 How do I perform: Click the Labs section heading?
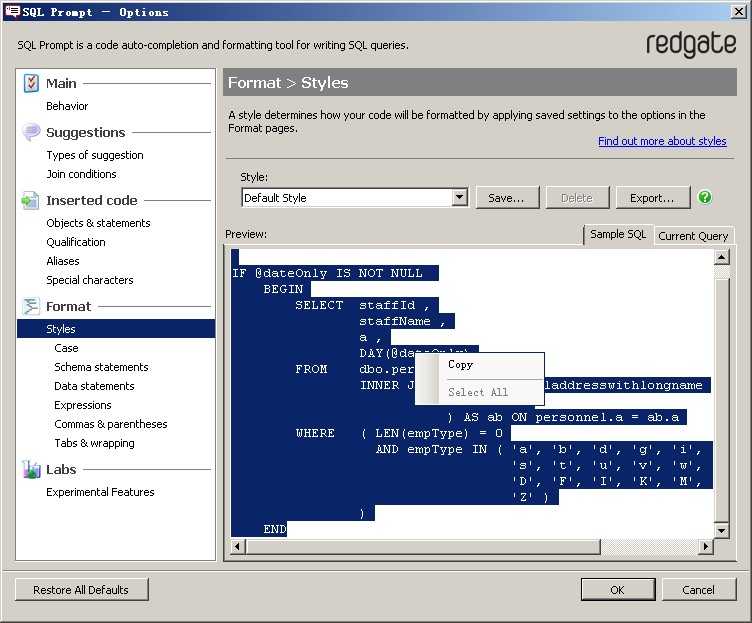point(61,470)
